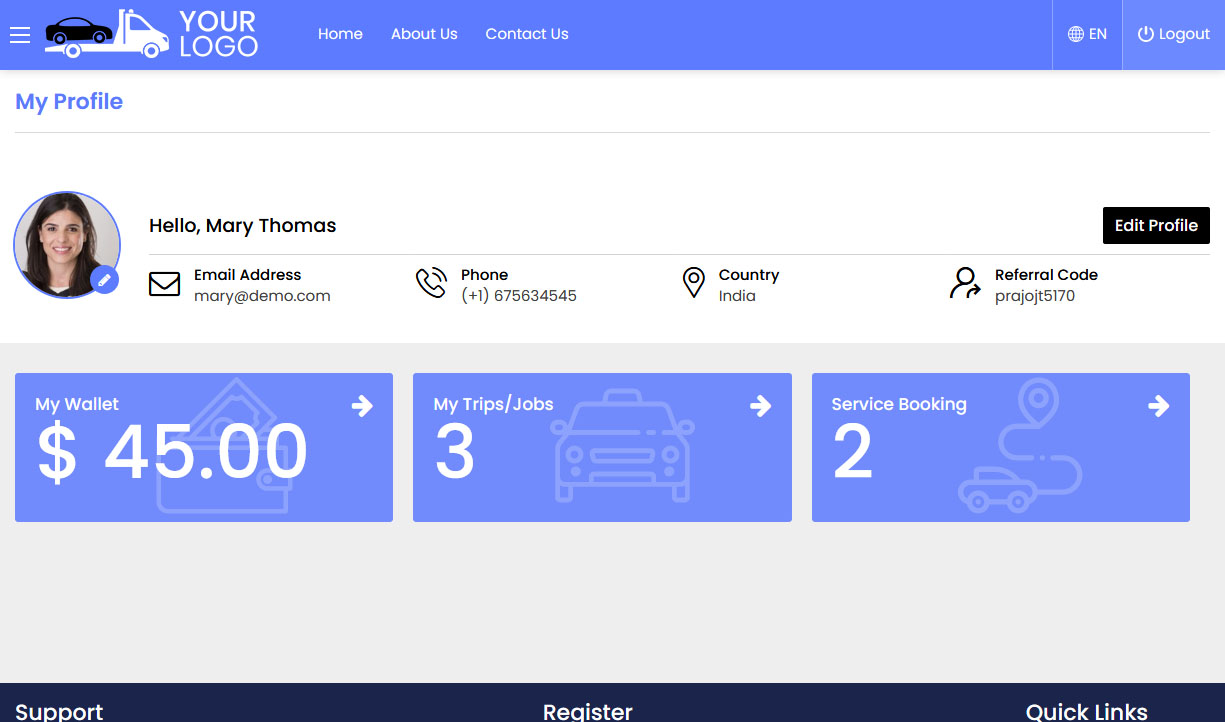Image resolution: width=1225 pixels, height=722 pixels.
Task: Click the tow truck logo
Action: [107, 34]
